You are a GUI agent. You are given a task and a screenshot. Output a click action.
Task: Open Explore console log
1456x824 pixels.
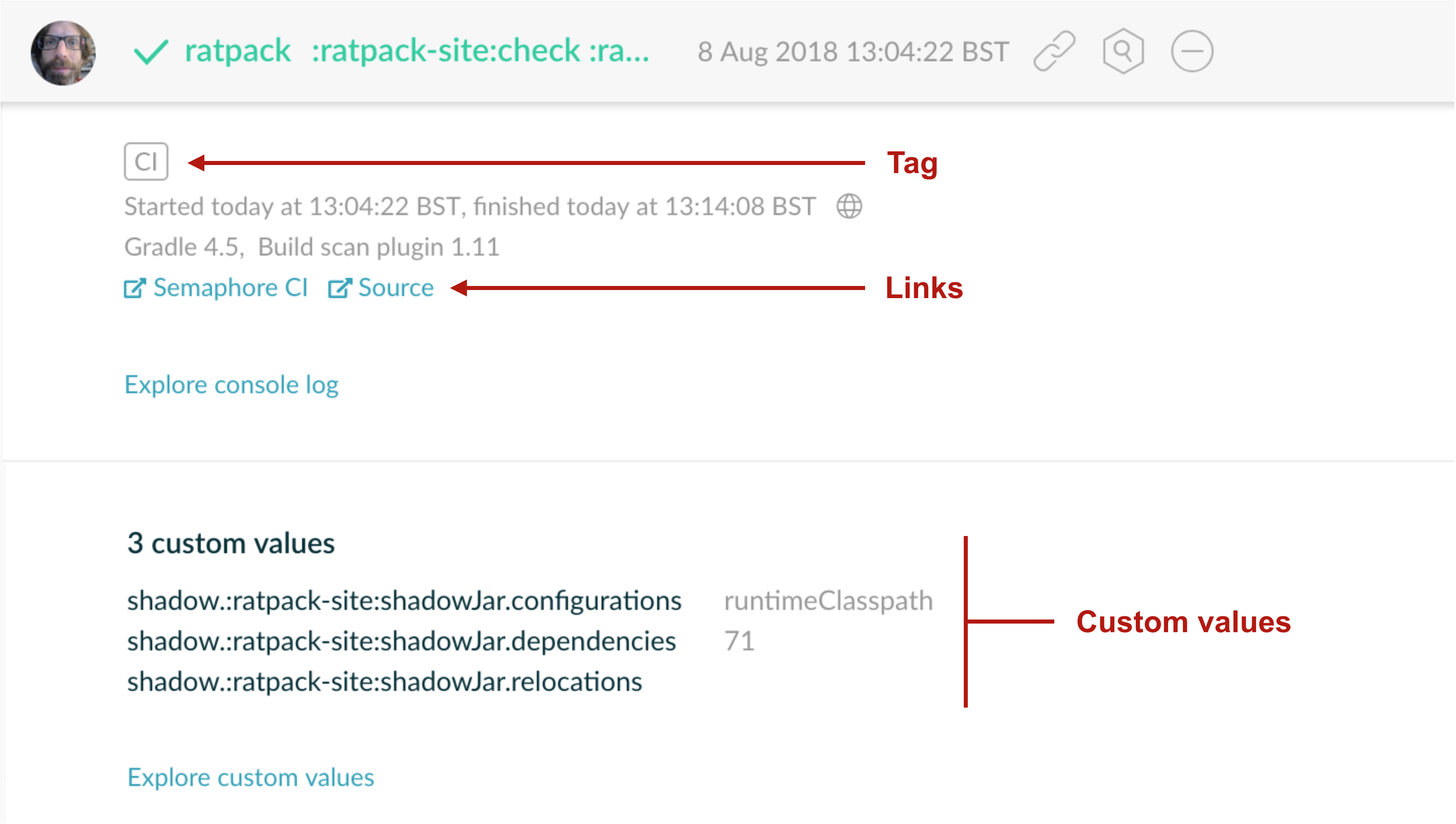[231, 385]
